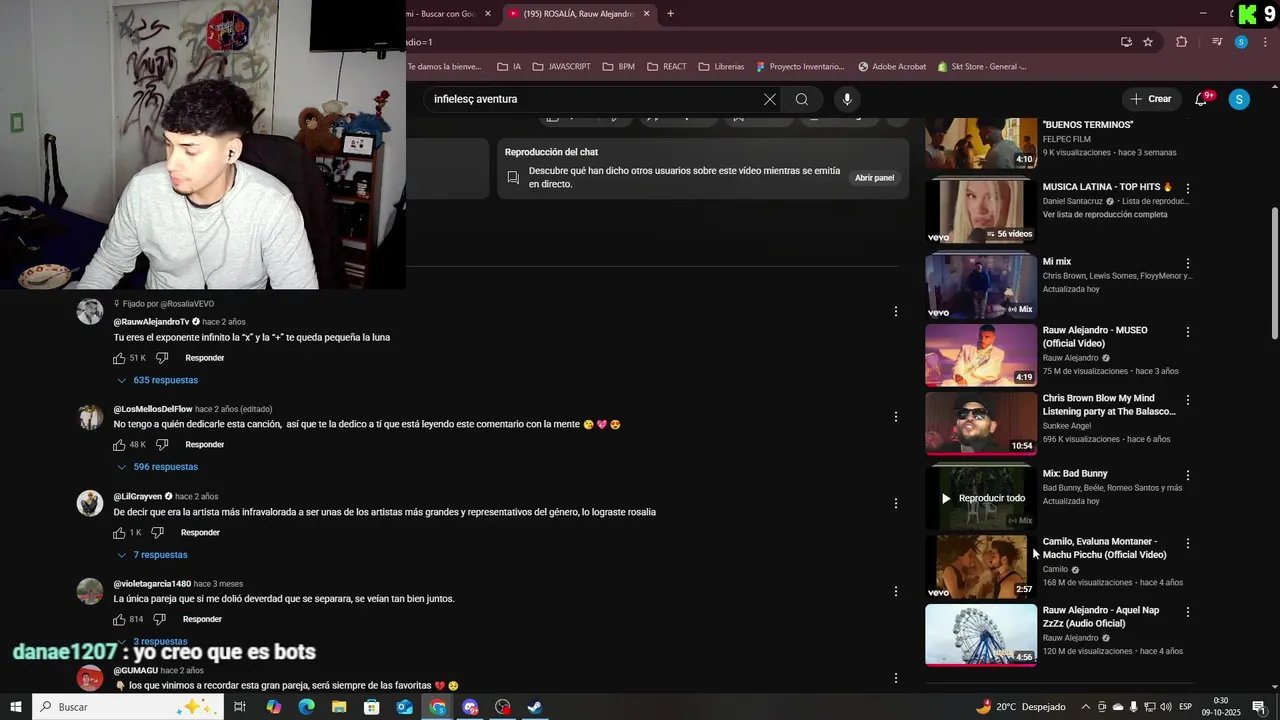Click the taskbar Buscar search box
The height and width of the screenshot is (720, 1280).
coord(128,707)
